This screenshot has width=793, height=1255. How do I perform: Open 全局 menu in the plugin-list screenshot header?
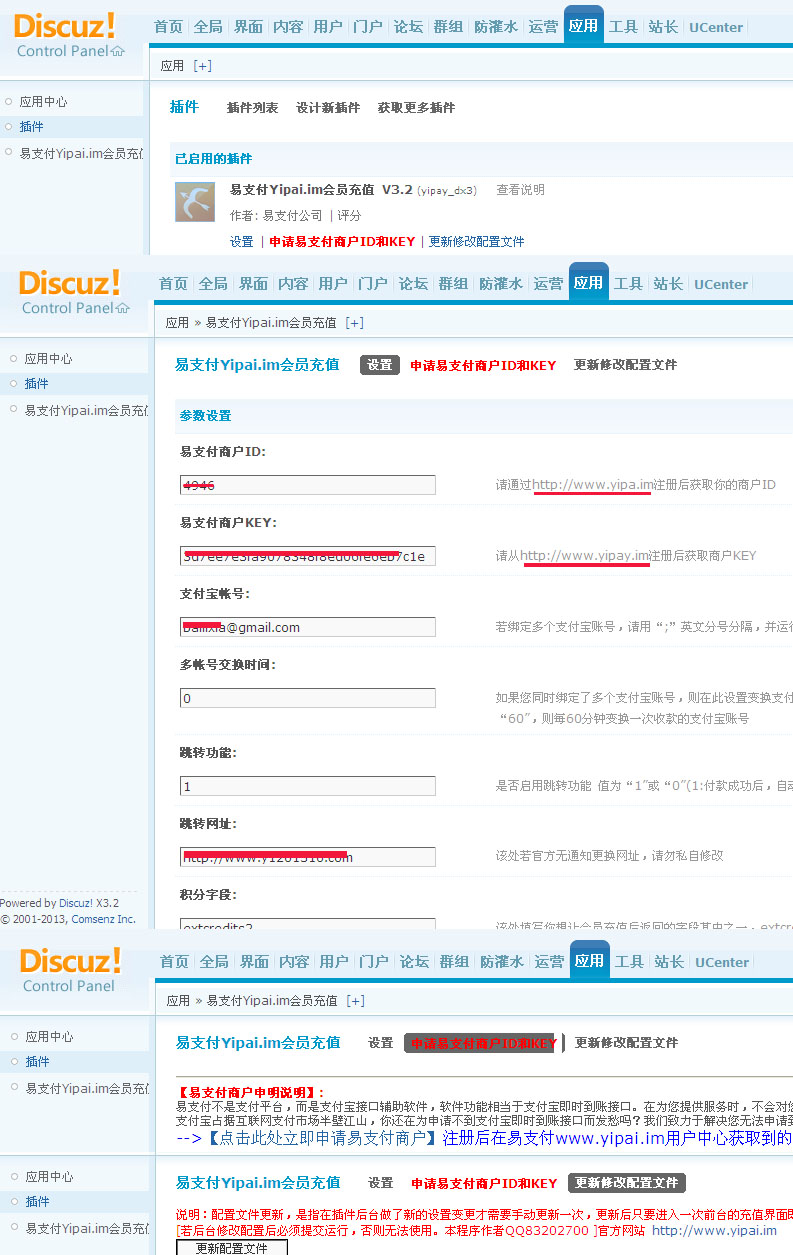click(x=208, y=27)
